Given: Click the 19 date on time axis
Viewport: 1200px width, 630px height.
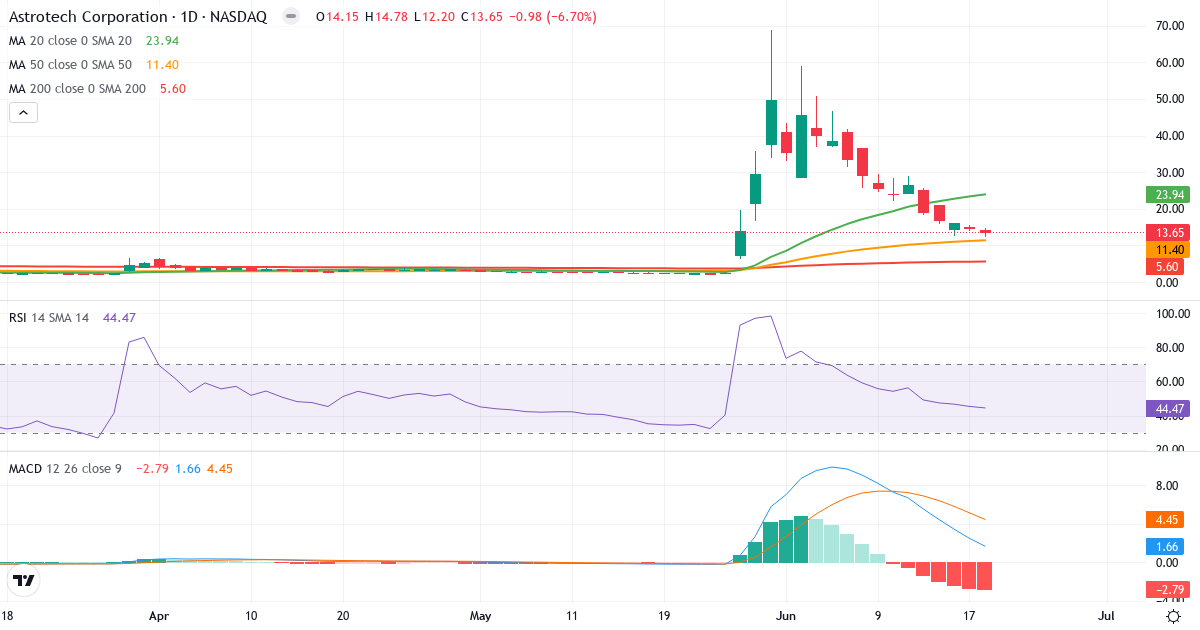Looking at the screenshot, I should click(664, 617).
